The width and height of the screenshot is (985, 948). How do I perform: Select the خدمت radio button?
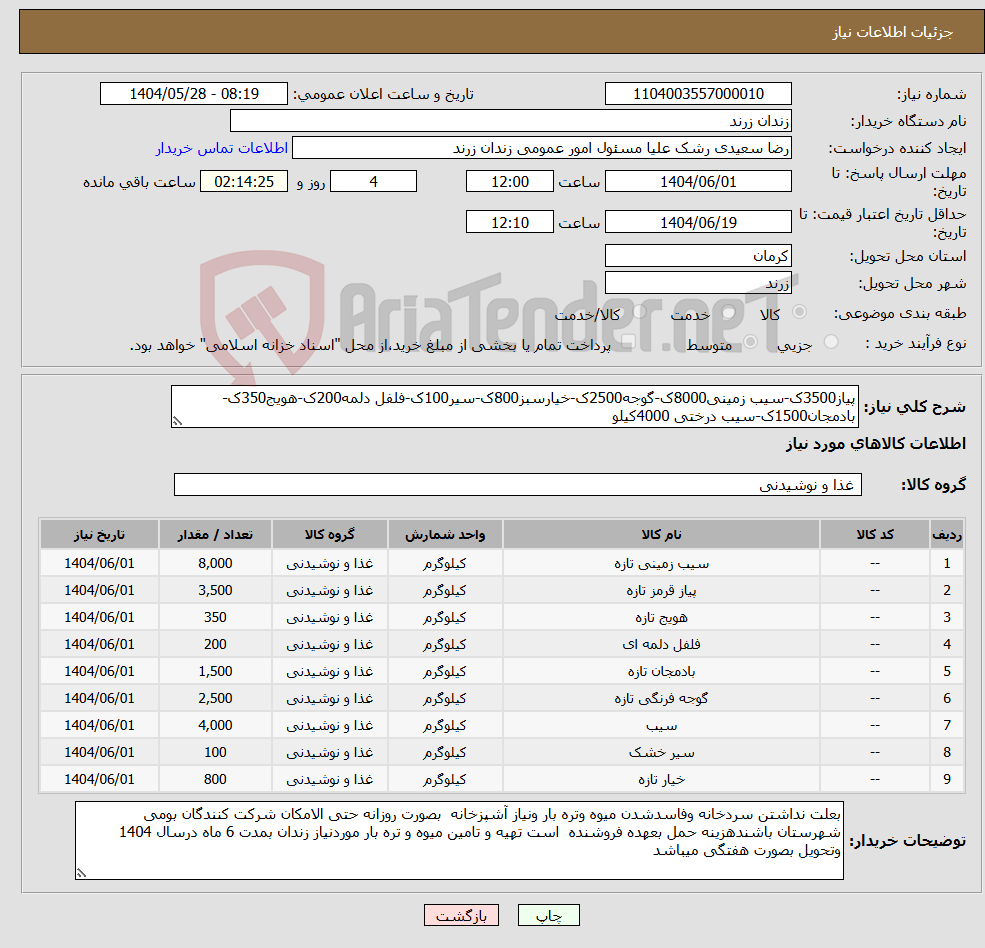[729, 311]
